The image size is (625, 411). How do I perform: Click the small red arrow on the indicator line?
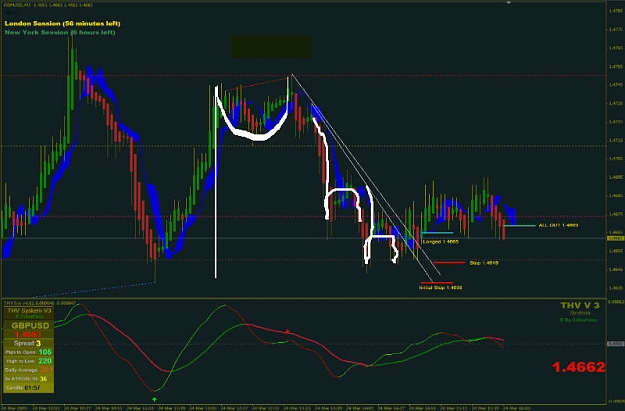[287, 331]
